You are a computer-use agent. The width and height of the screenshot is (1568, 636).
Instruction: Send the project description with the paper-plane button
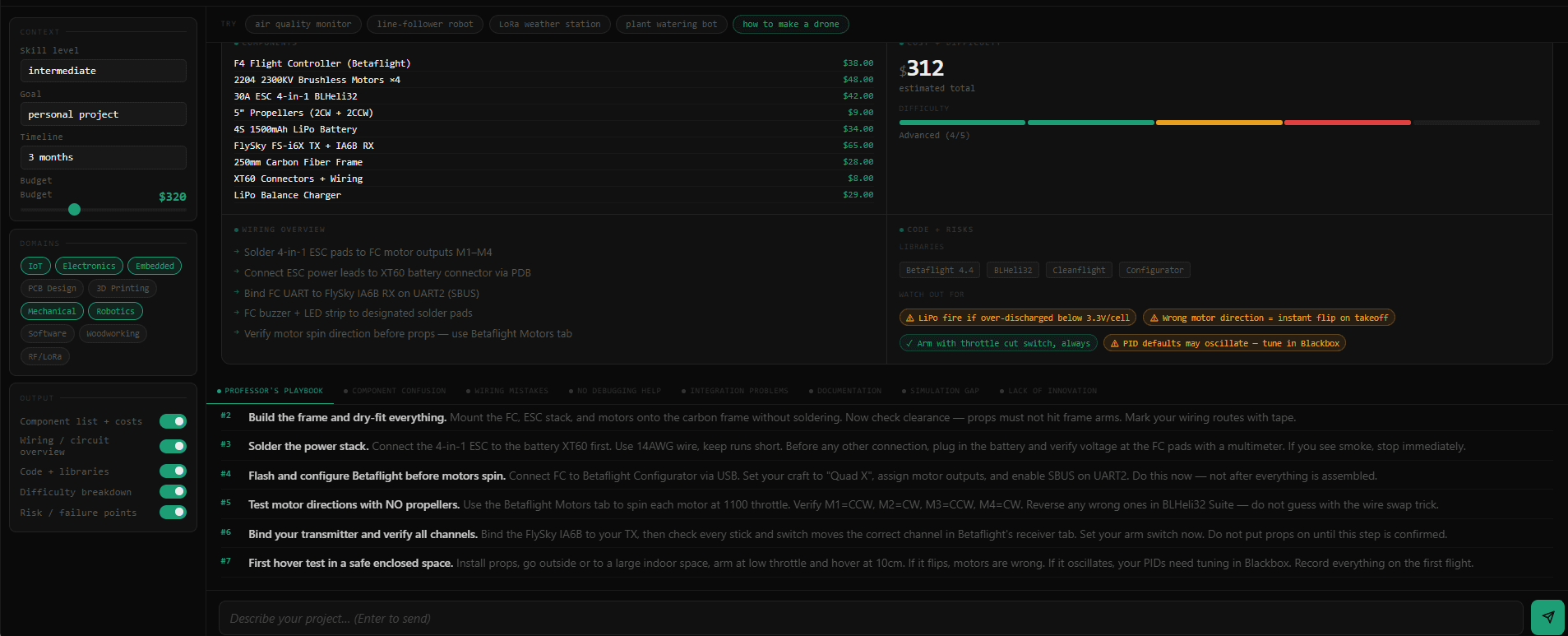[1547, 617]
